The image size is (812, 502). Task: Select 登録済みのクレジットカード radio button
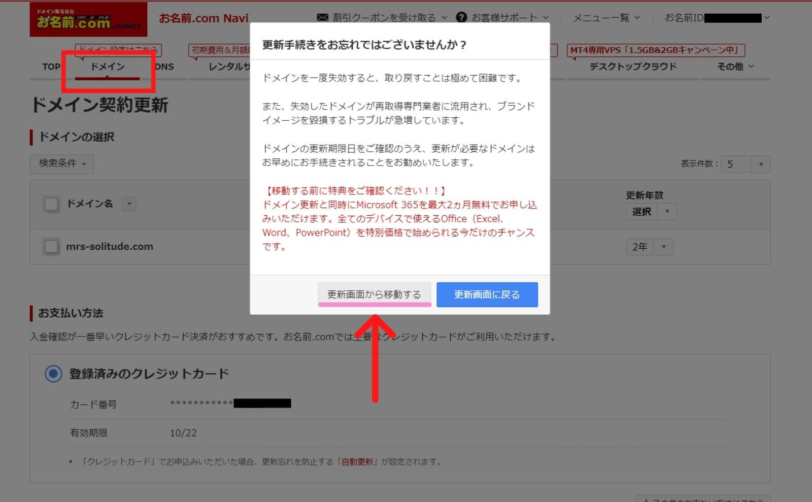(53, 374)
